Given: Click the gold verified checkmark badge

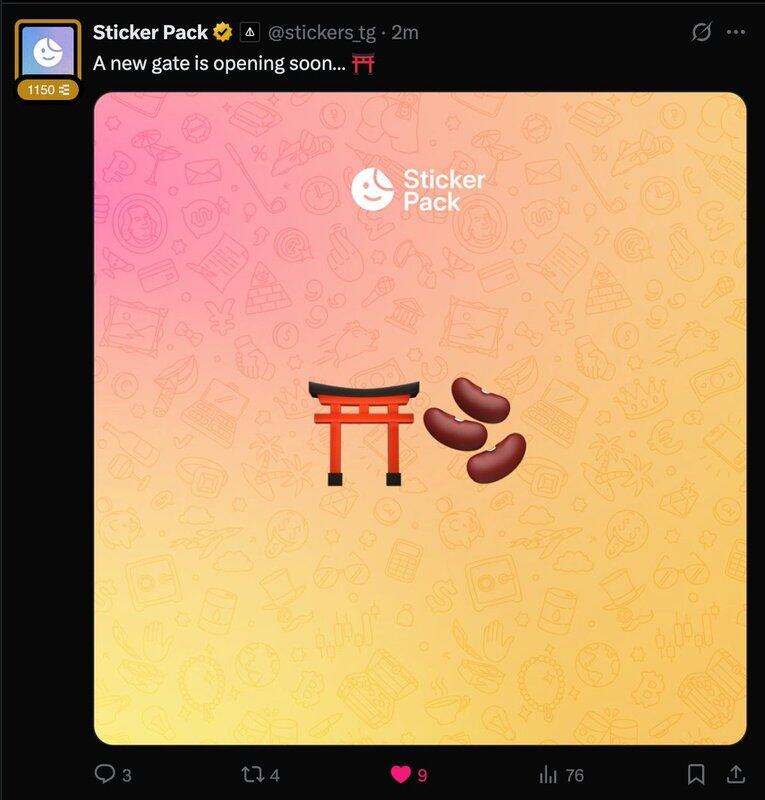Looking at the screenshot, I should 223,33.
